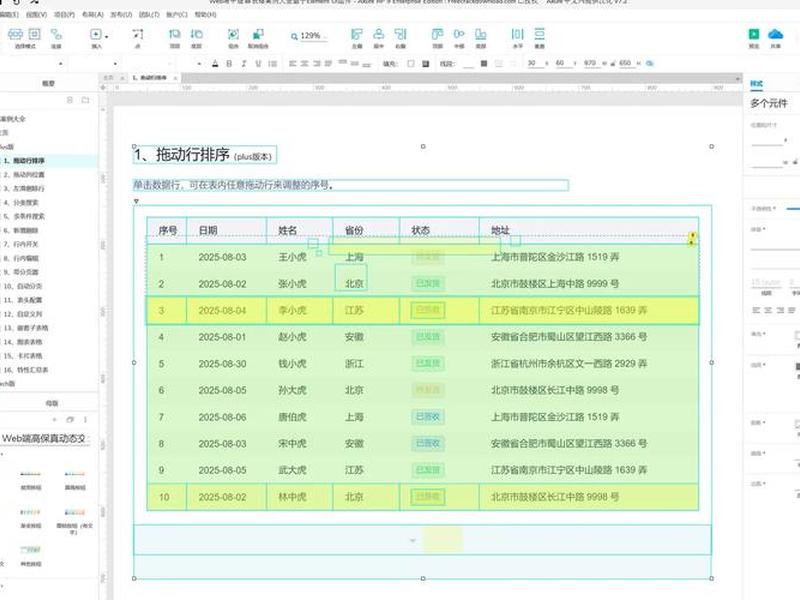Open the 团队(T) menu

[x=149, y=15]
